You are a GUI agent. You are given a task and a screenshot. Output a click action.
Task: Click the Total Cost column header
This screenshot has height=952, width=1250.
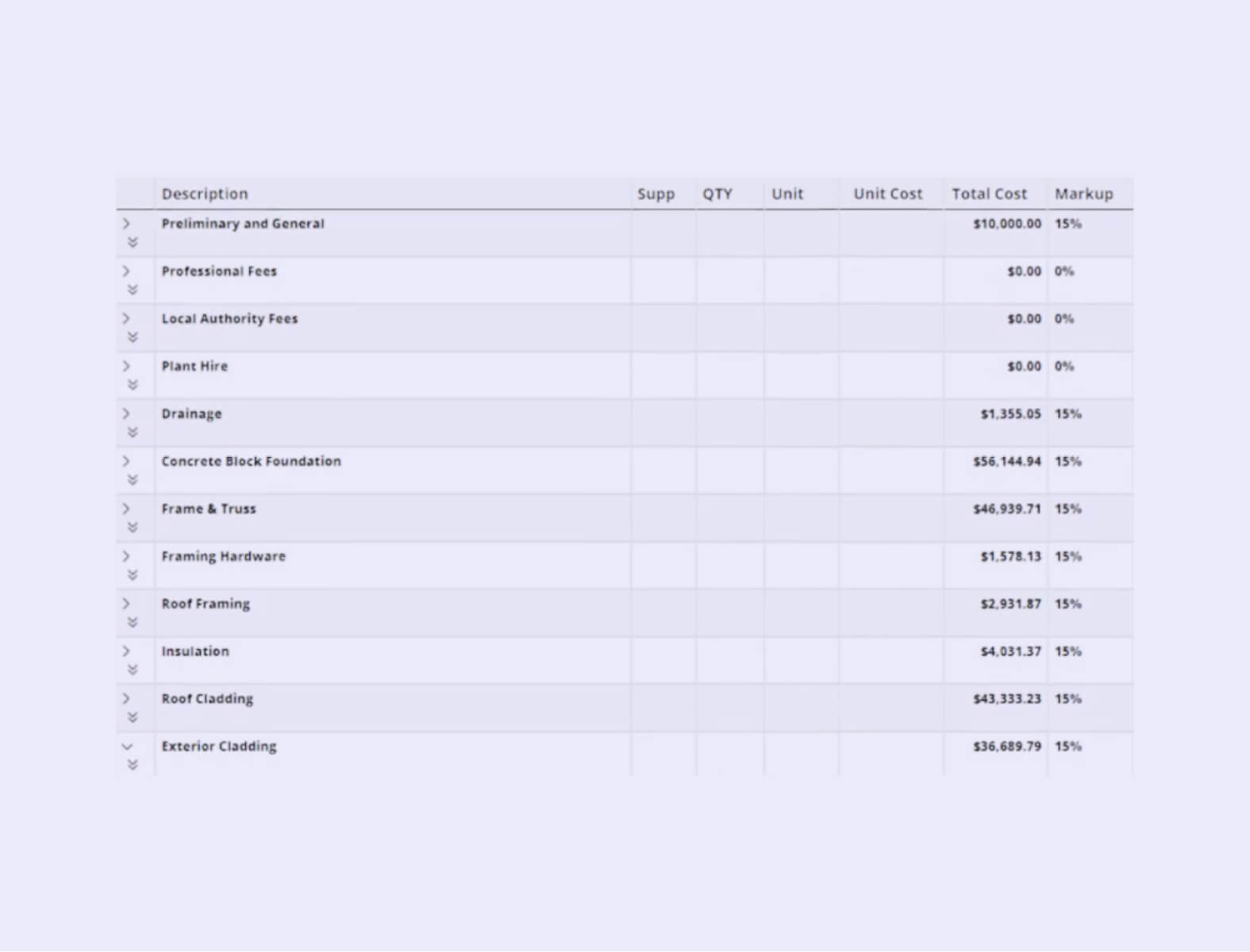(x=989, y=194)
